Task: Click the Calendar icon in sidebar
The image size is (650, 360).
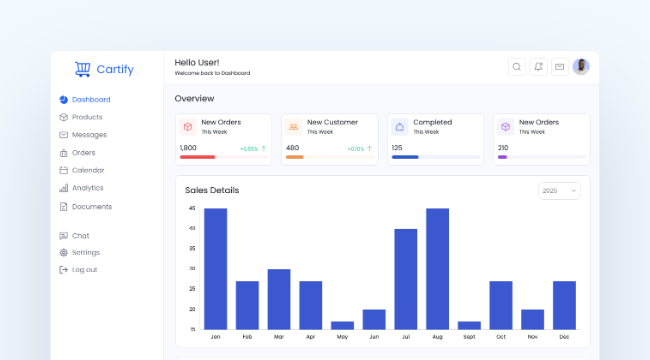Action: 63,170
